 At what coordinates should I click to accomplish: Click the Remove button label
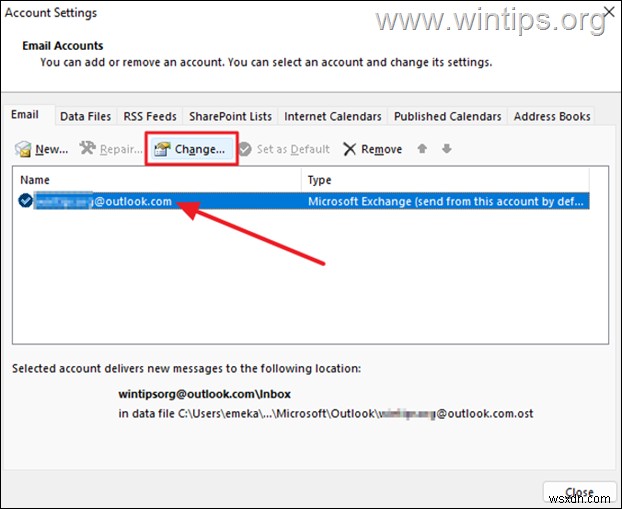381,149
